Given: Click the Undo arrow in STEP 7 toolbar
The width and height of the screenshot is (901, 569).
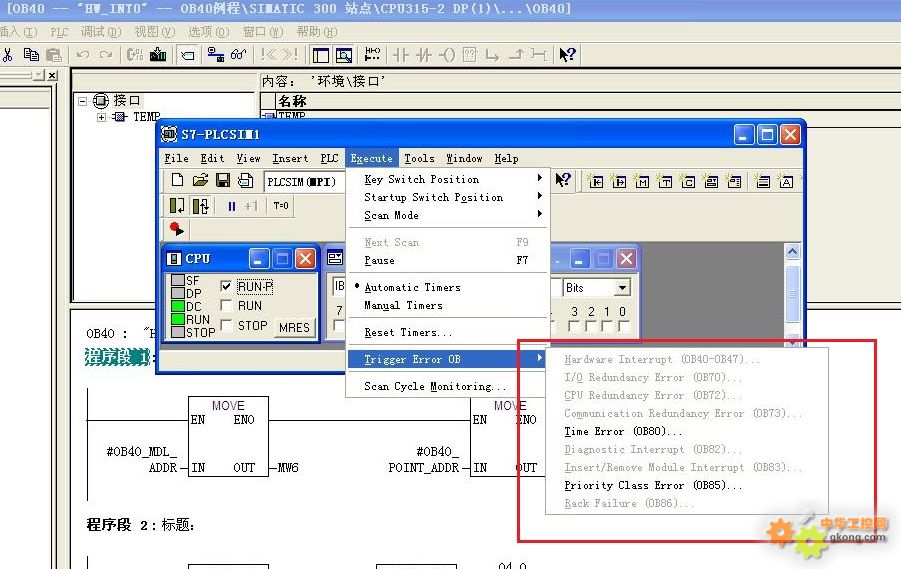Looking at the screenshot, I should click(x=83, y=55).
